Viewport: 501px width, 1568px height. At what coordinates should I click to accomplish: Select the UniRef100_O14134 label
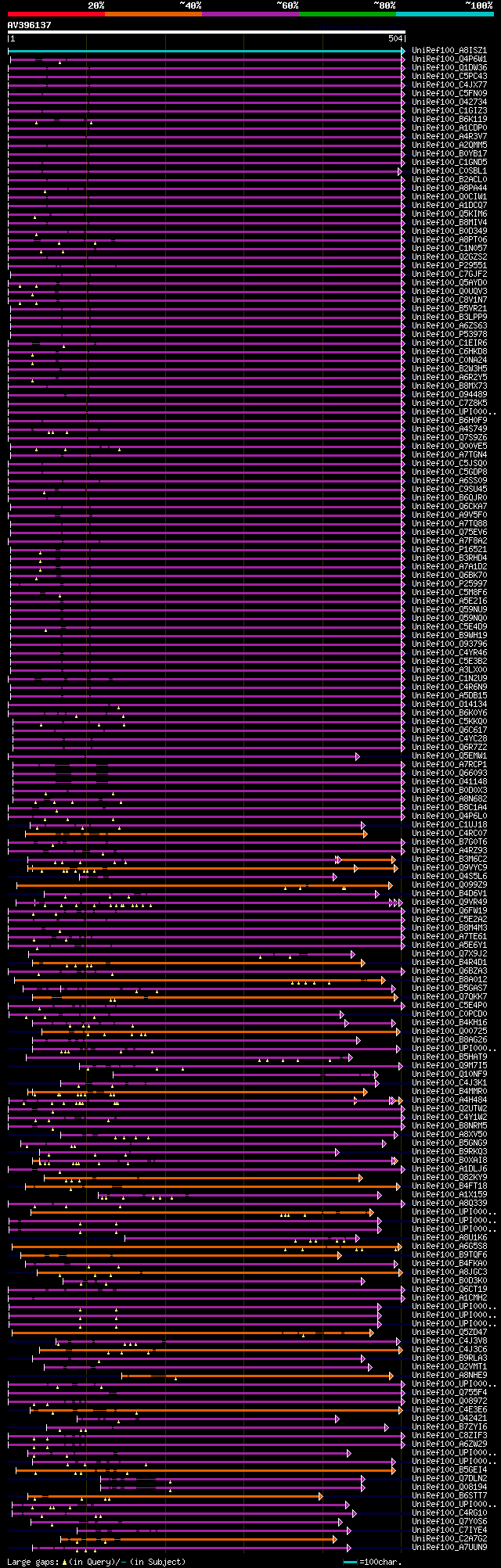(449, 705)
